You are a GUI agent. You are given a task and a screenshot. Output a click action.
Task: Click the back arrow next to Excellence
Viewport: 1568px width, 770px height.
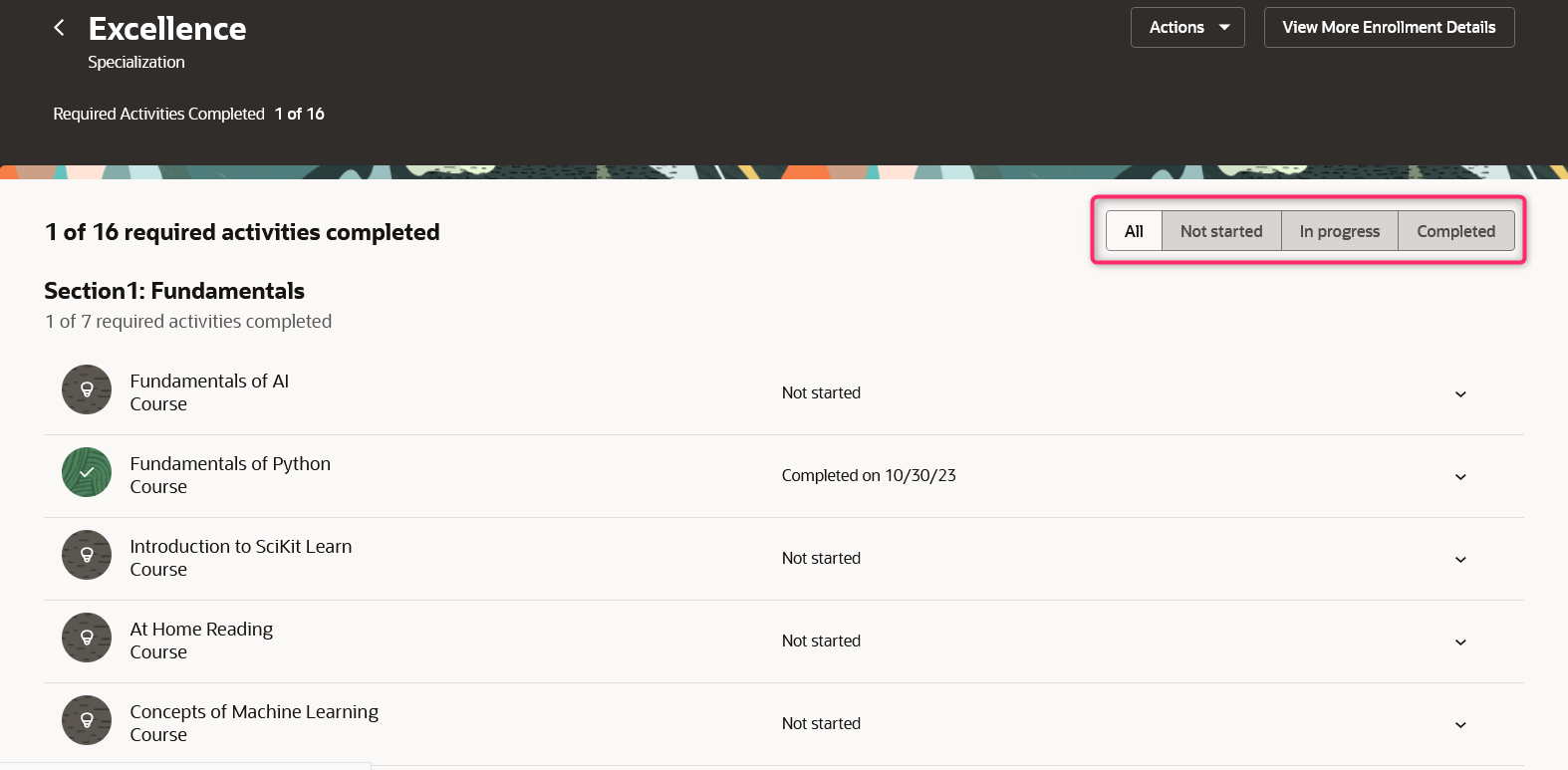click(x=59, y=27)
